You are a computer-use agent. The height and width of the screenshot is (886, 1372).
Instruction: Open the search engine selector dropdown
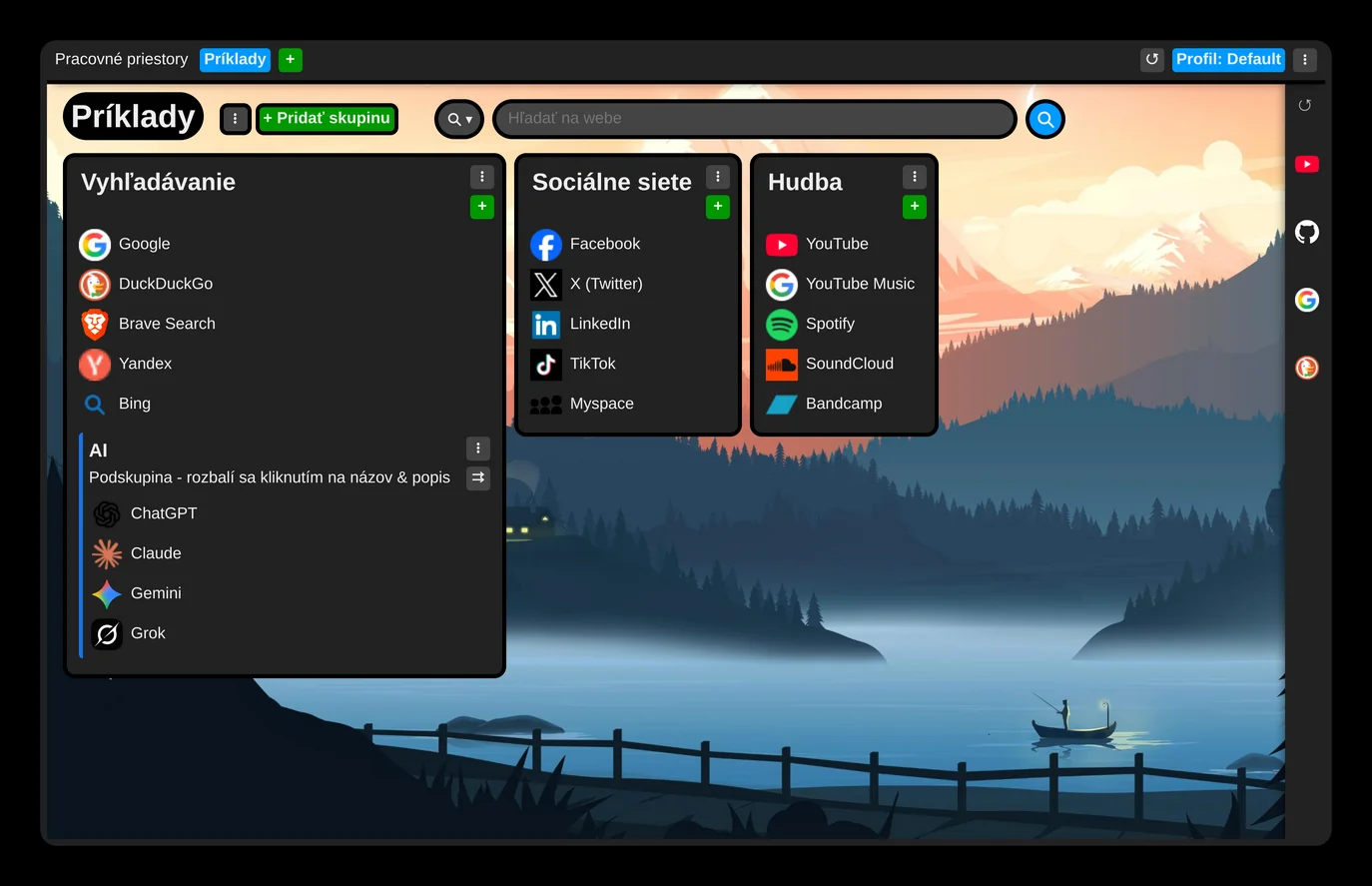[459, 119]
